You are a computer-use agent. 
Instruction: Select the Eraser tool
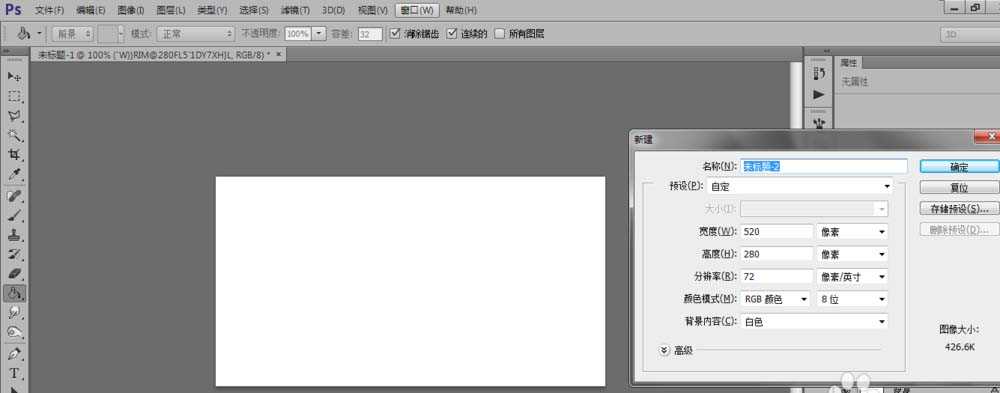pyautogui.click(x=15, y=274)
